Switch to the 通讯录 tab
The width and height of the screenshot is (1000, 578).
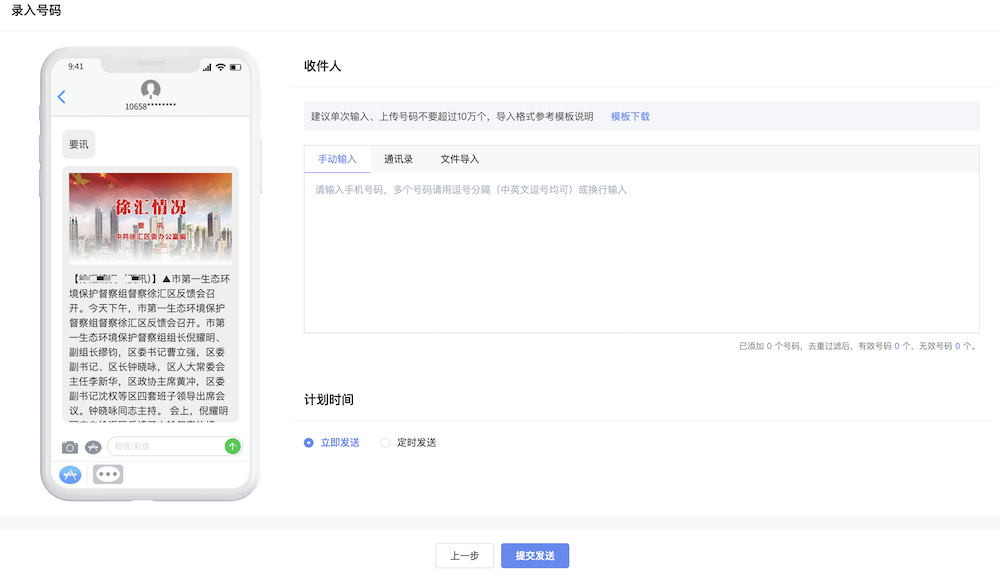click(x=399, y=158)
